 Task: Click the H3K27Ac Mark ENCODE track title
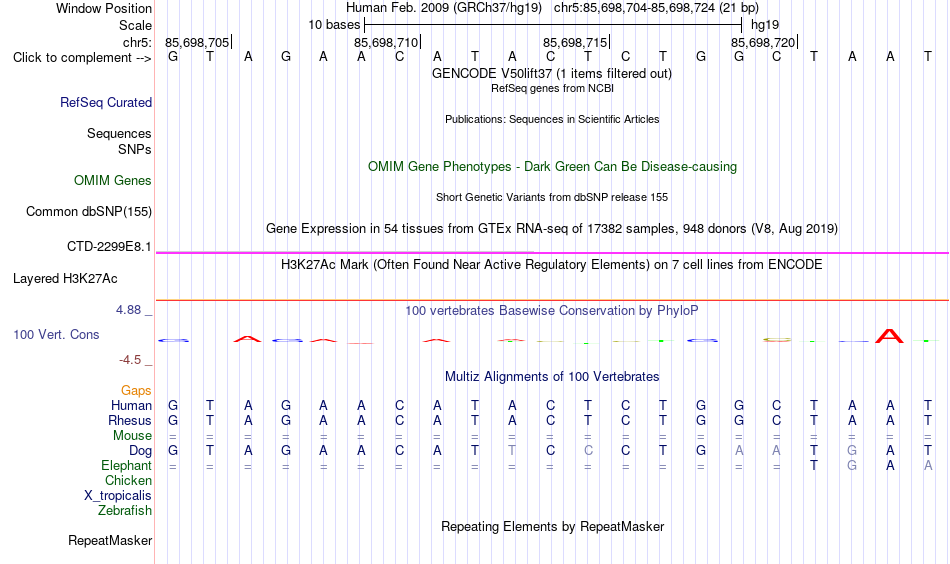pos(552,265)
